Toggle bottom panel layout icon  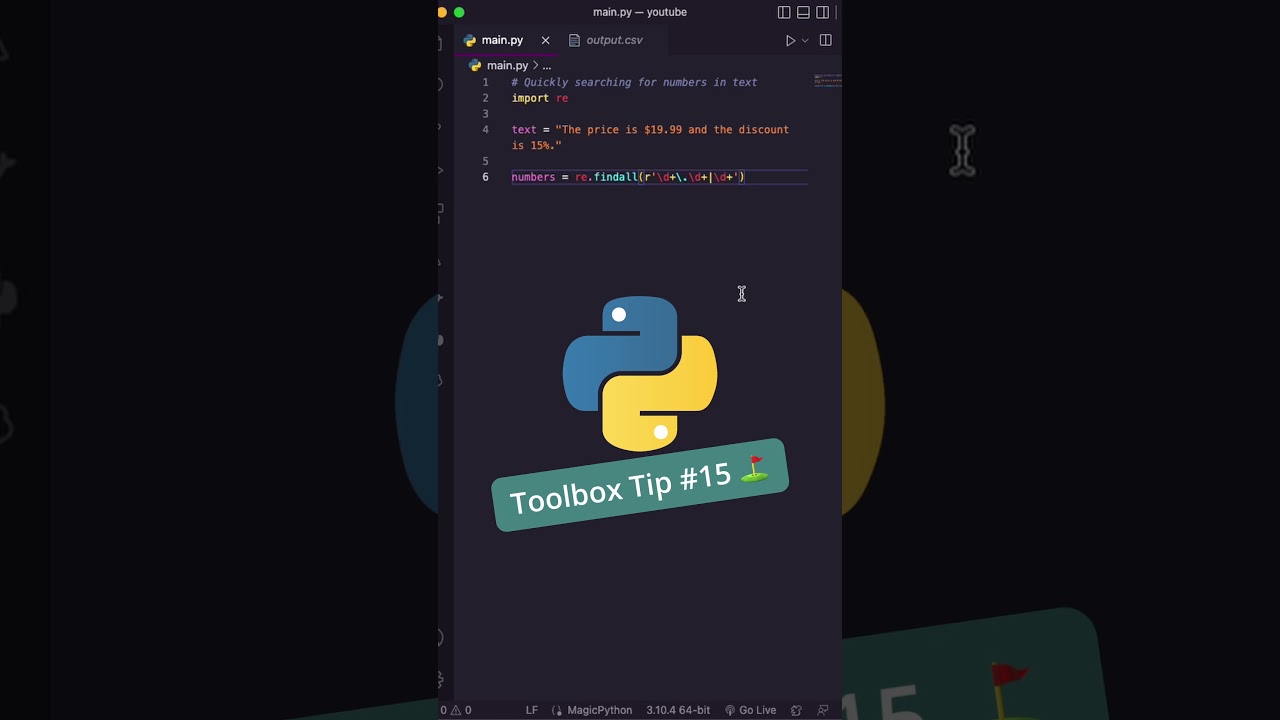[x=803, y=13]
